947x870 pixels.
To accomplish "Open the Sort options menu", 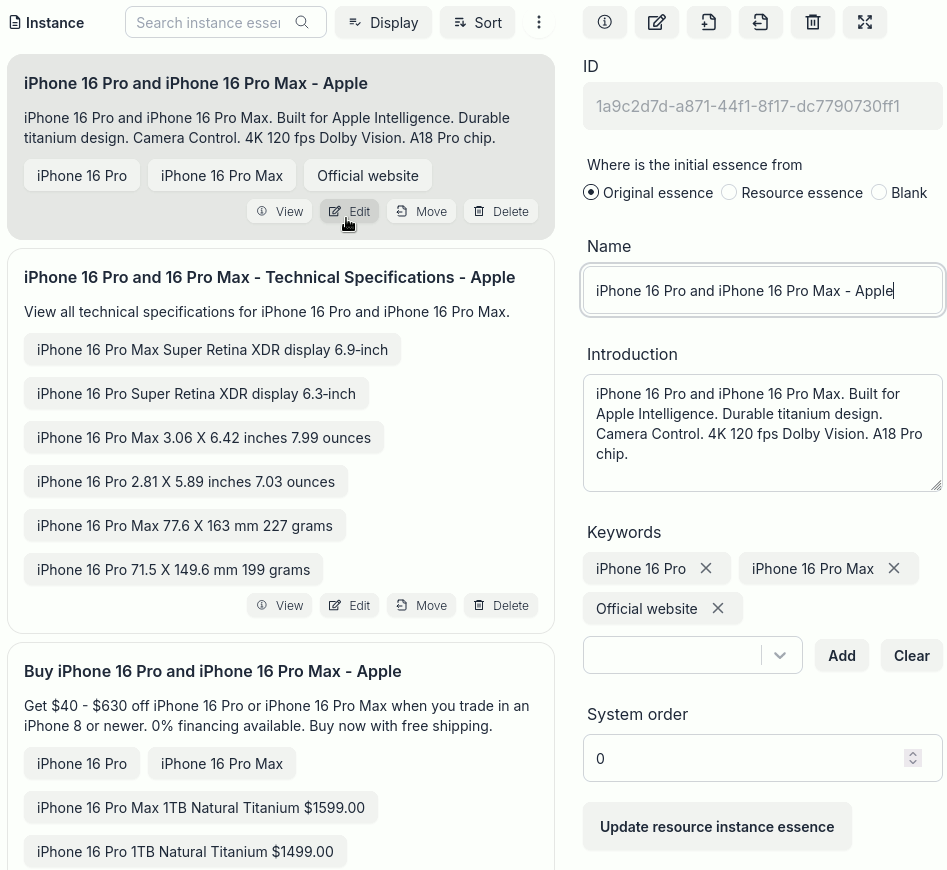I will [x=477, y=22].
